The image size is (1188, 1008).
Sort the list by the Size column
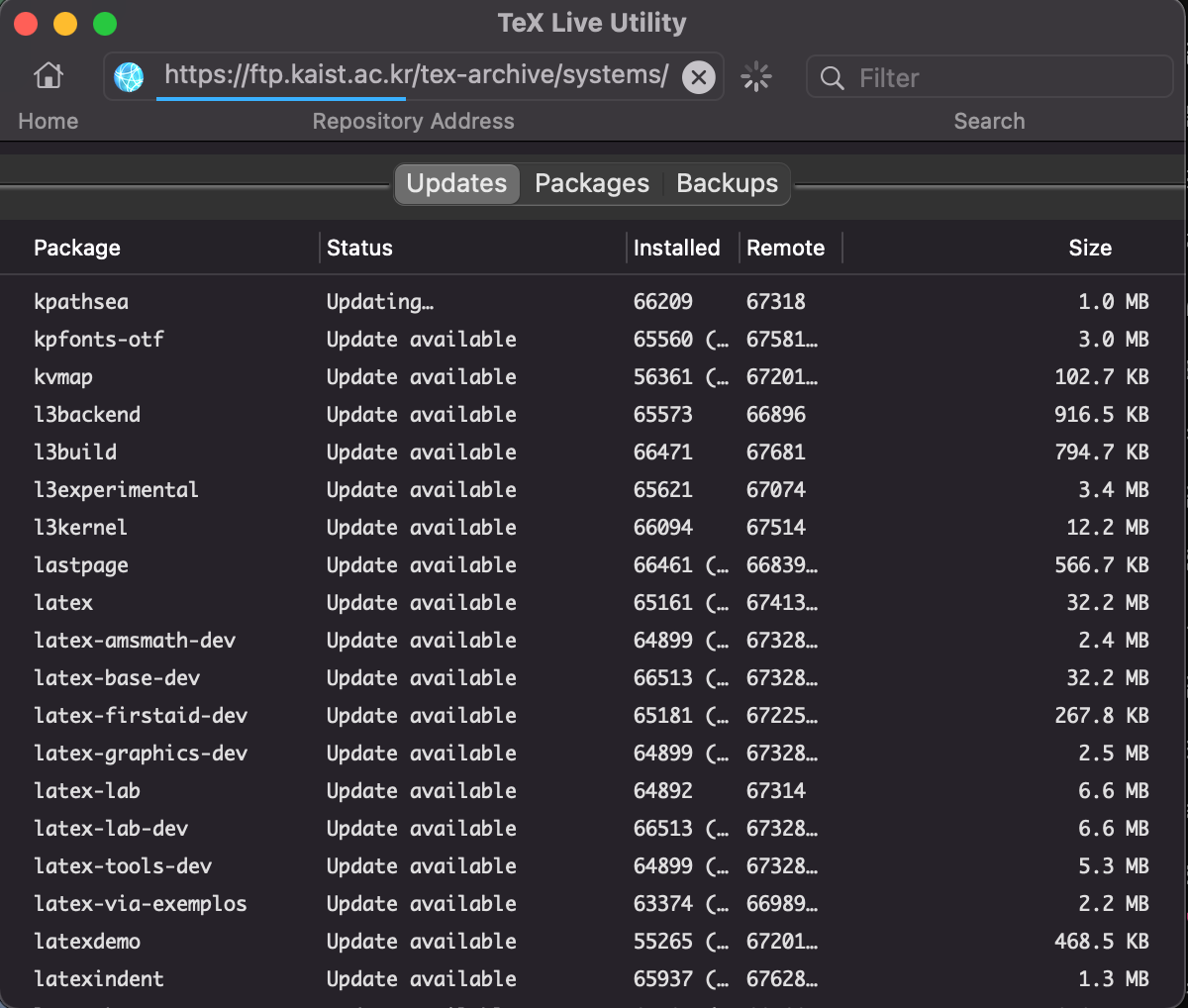tap(1090, 248)
